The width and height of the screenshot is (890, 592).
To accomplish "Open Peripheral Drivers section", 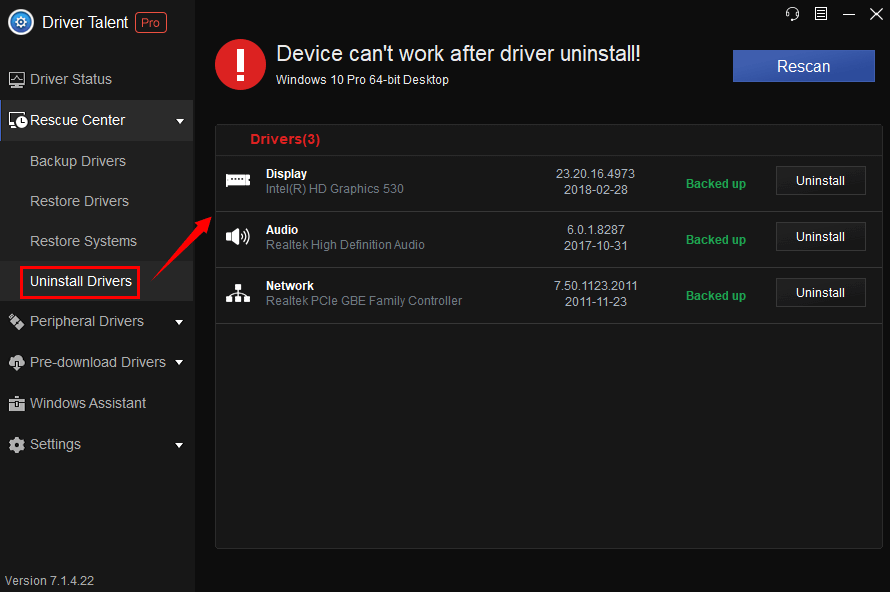I will 87,321.
